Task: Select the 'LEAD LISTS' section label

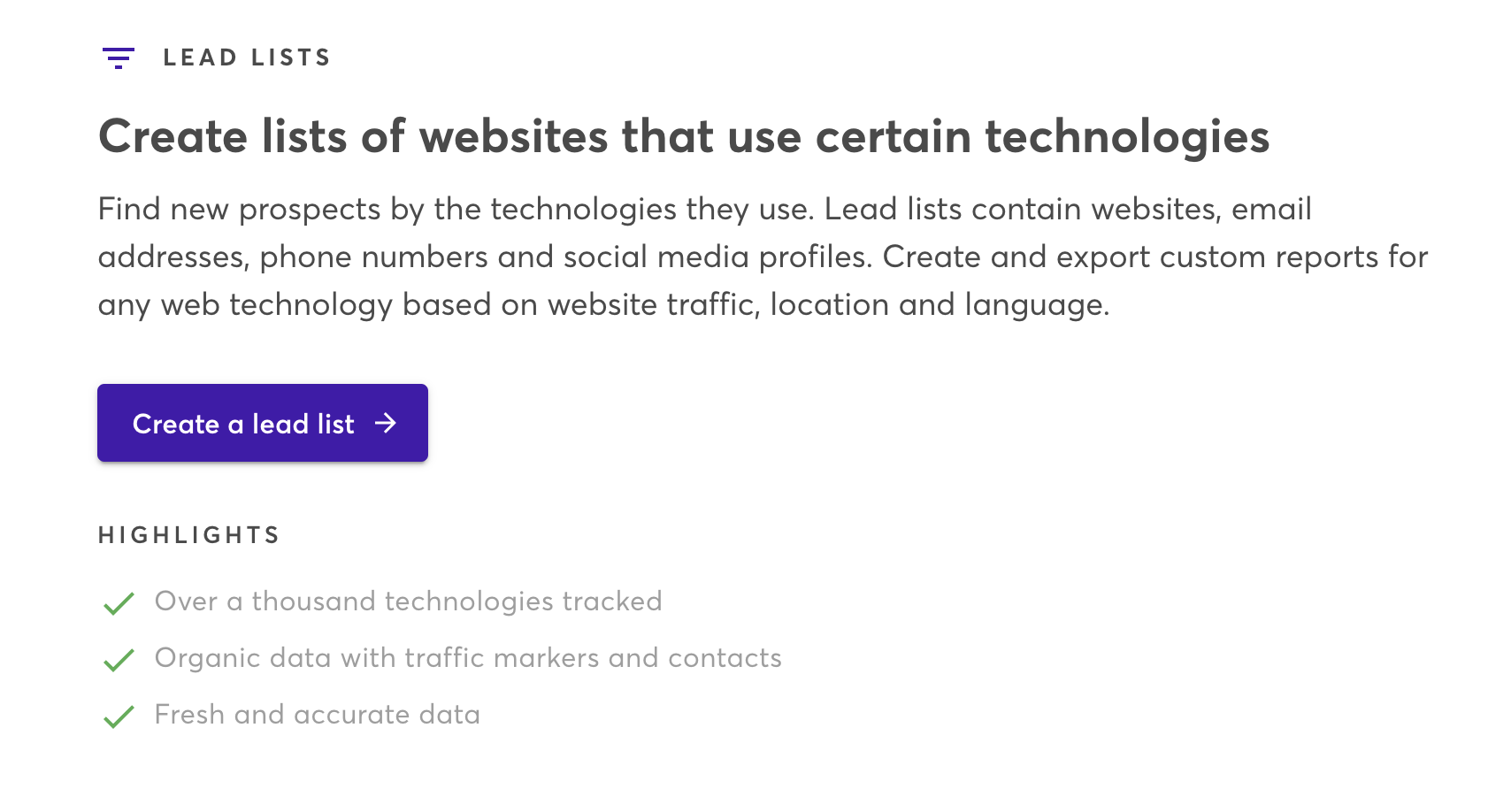Action: (247, 58)
